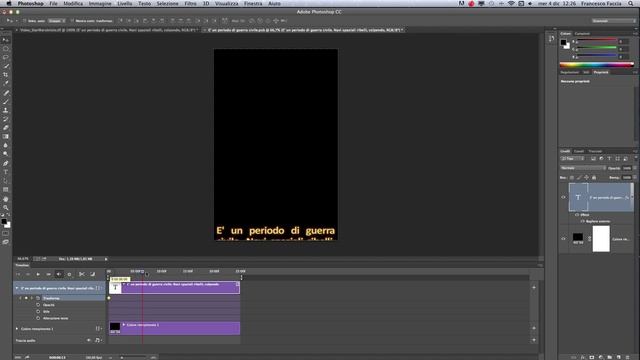Click the white layer mask thumbnail
Screen dimensions: 640x360
click(601, 239)
